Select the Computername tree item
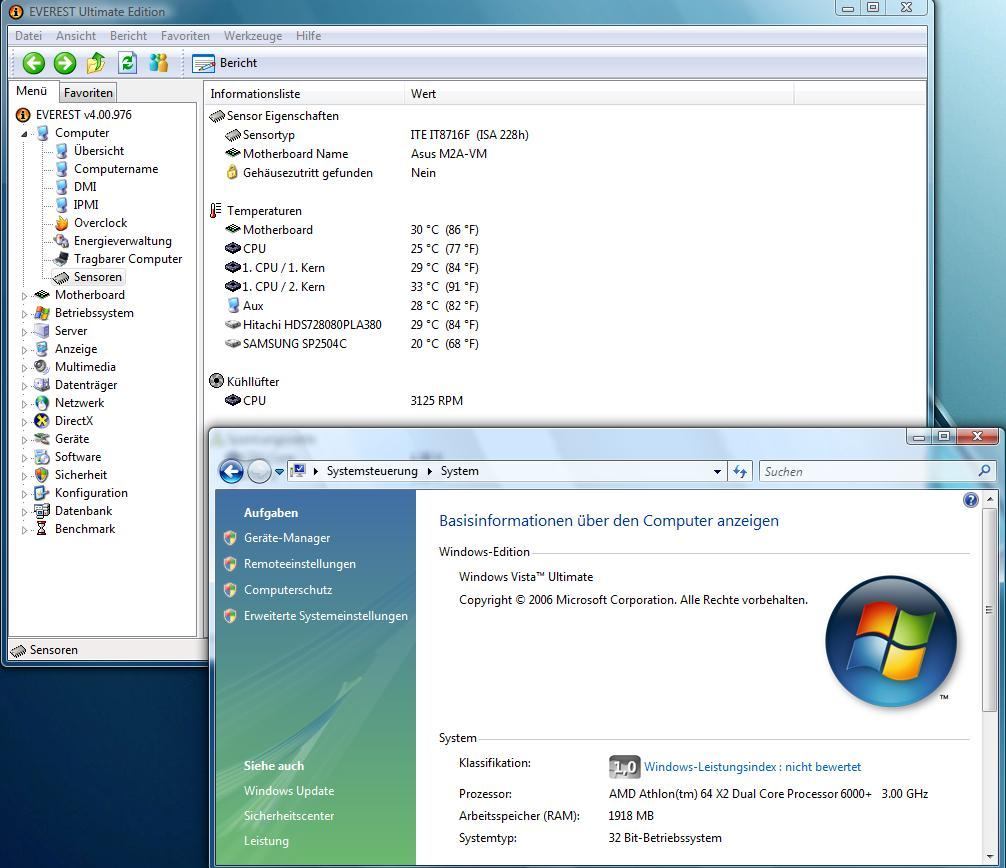The width and height of the screenshot is (1006, 868). [116, 169]
